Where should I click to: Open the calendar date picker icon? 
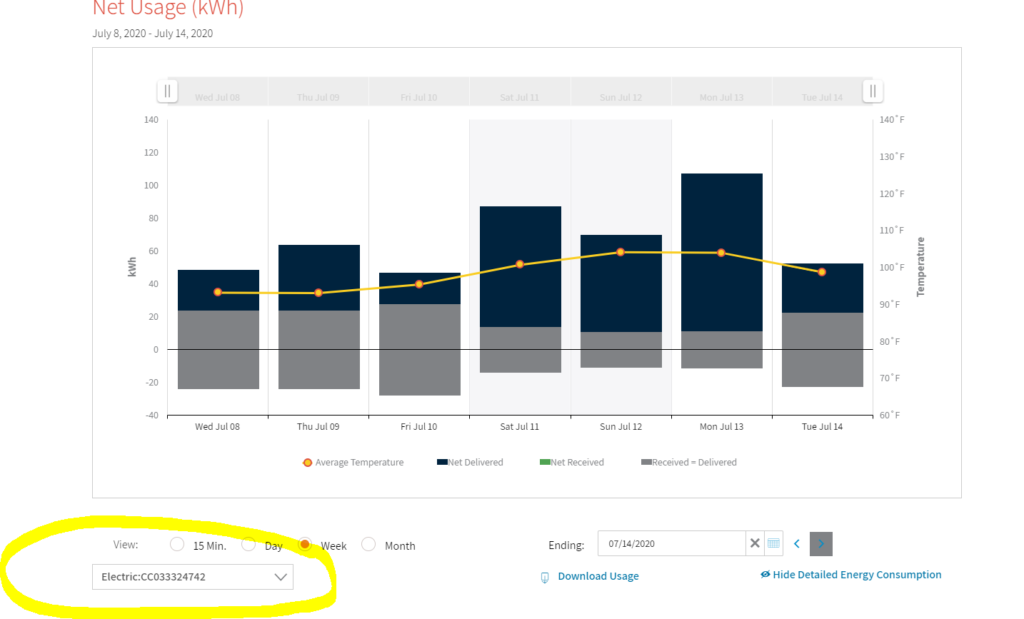click(x=773, y=544)
